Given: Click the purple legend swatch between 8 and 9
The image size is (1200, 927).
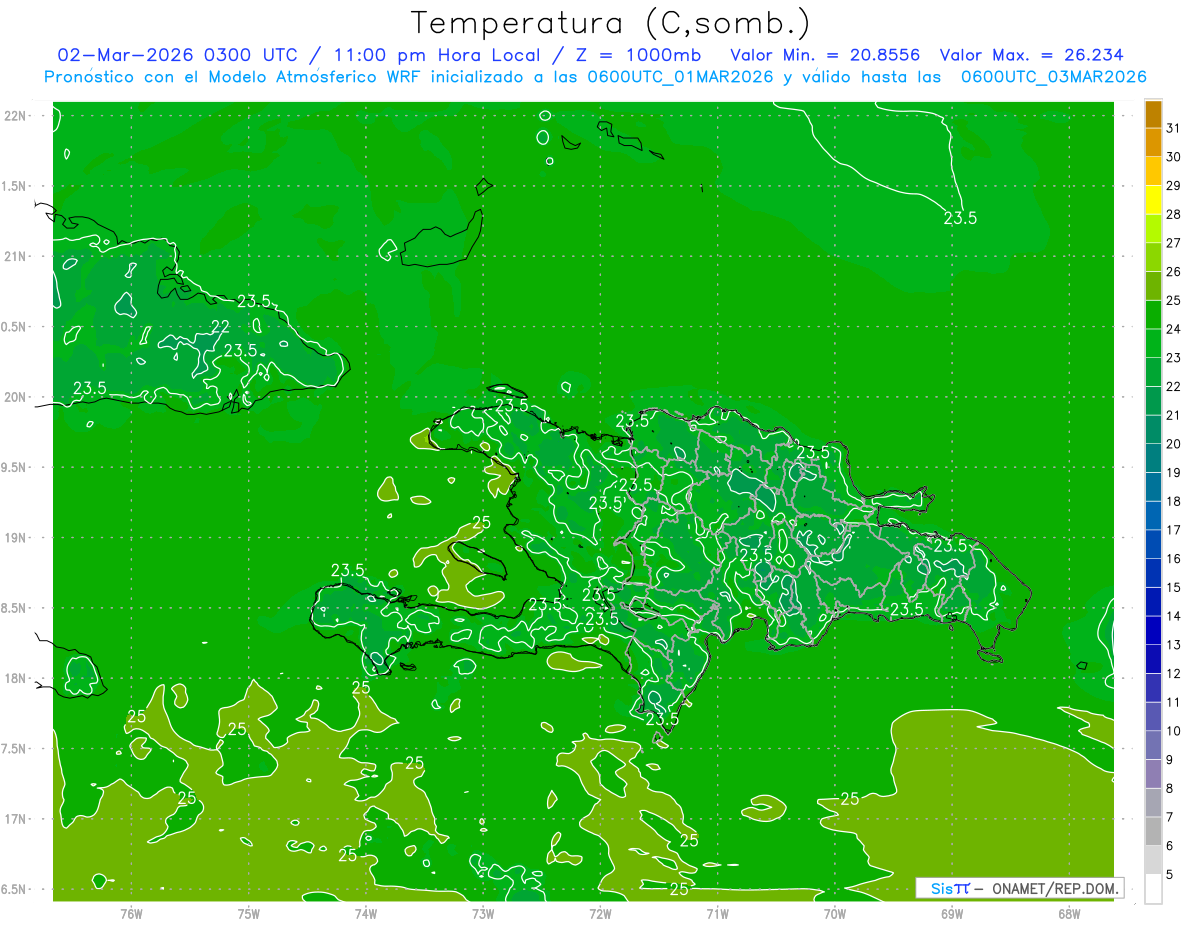Looking at the screenshot, I should pyautogui.click(x=1153, y=774).
